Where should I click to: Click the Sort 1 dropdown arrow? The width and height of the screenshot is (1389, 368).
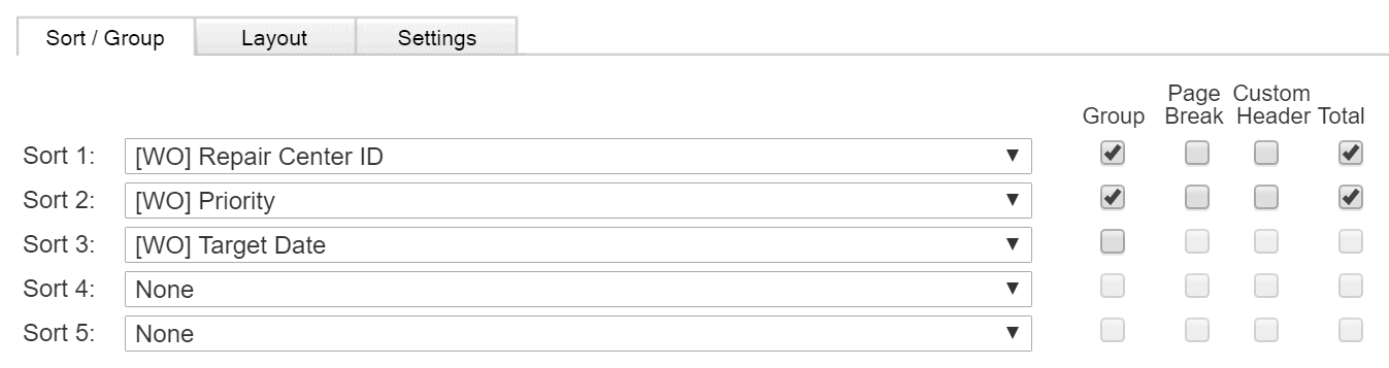tap(1012, 156)
